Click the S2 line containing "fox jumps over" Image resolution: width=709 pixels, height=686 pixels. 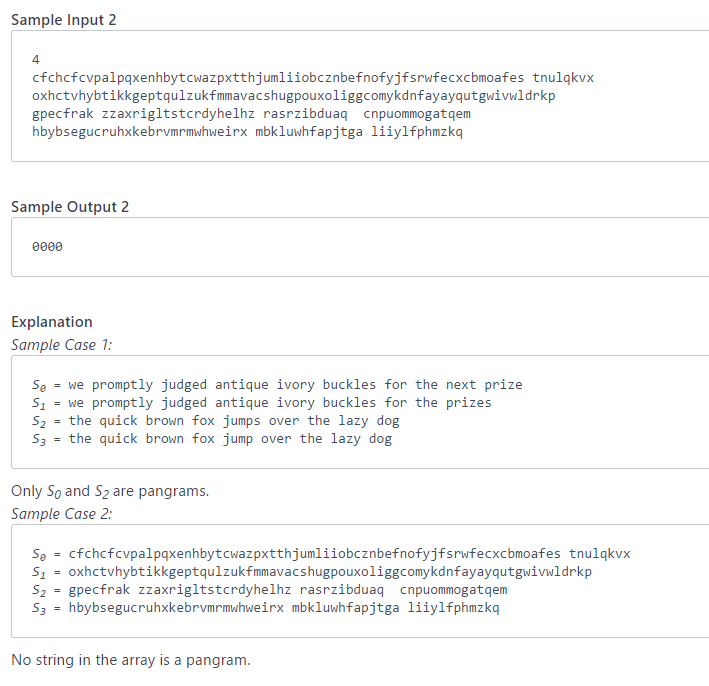tap(215, 420)
